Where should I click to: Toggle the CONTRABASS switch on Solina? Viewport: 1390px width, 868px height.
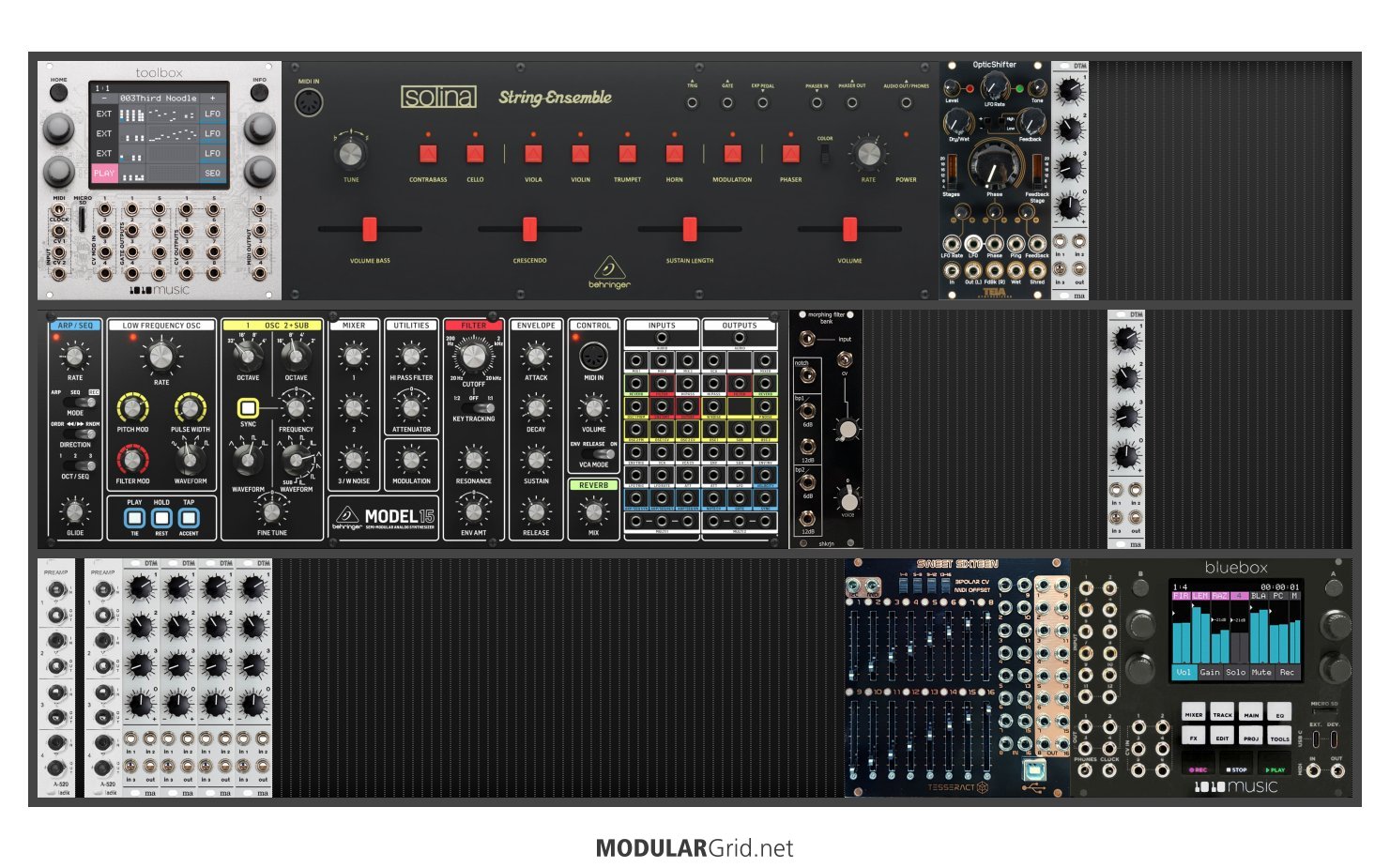click(x=428, y=153)
